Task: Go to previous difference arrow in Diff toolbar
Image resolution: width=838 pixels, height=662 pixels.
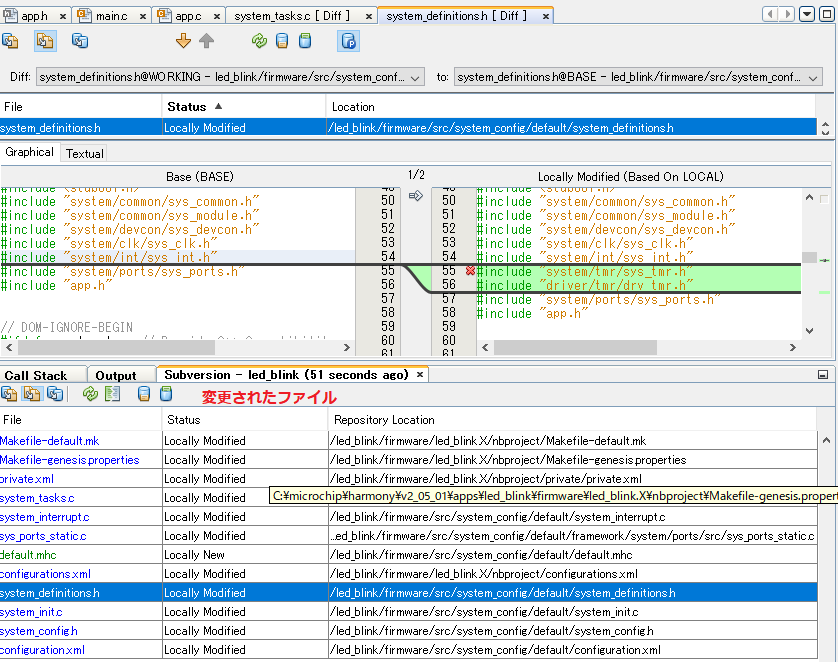Action: [207, 41]
